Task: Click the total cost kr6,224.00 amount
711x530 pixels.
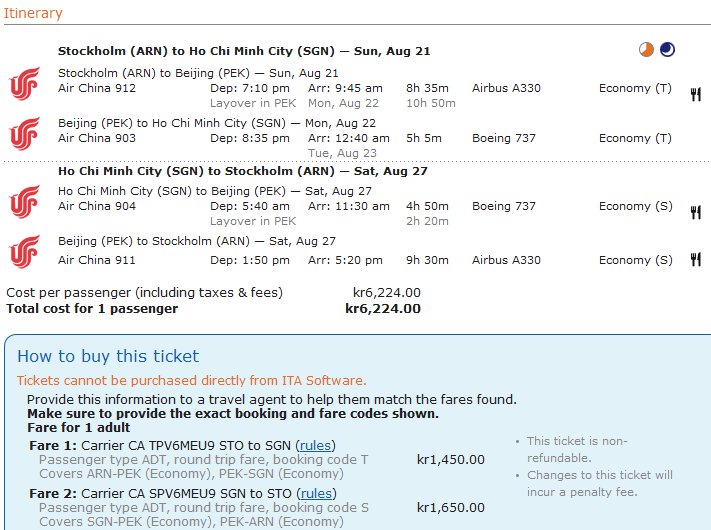Action: 383,309
